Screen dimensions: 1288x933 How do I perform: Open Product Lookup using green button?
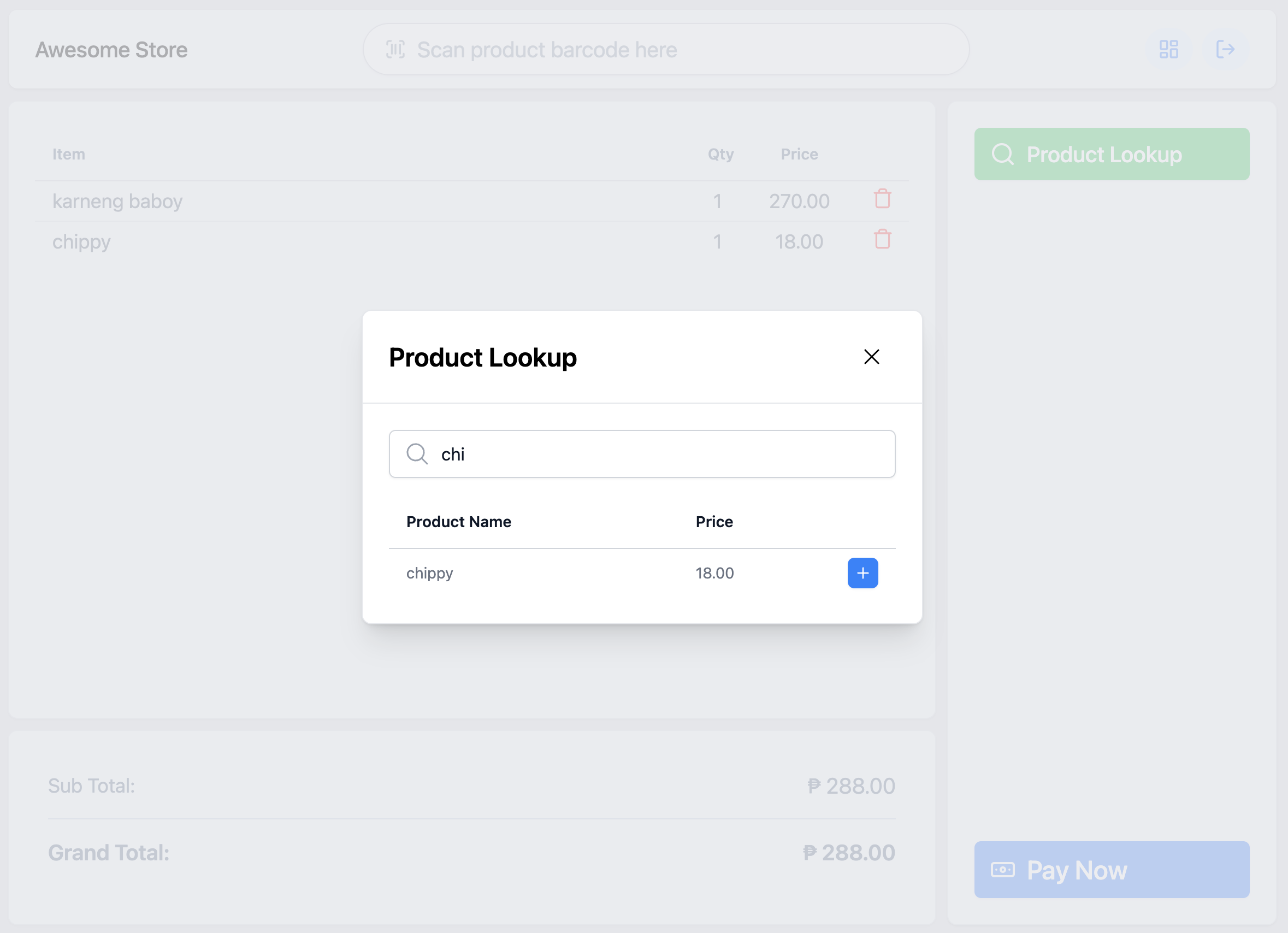click(x=1112, y=154)
